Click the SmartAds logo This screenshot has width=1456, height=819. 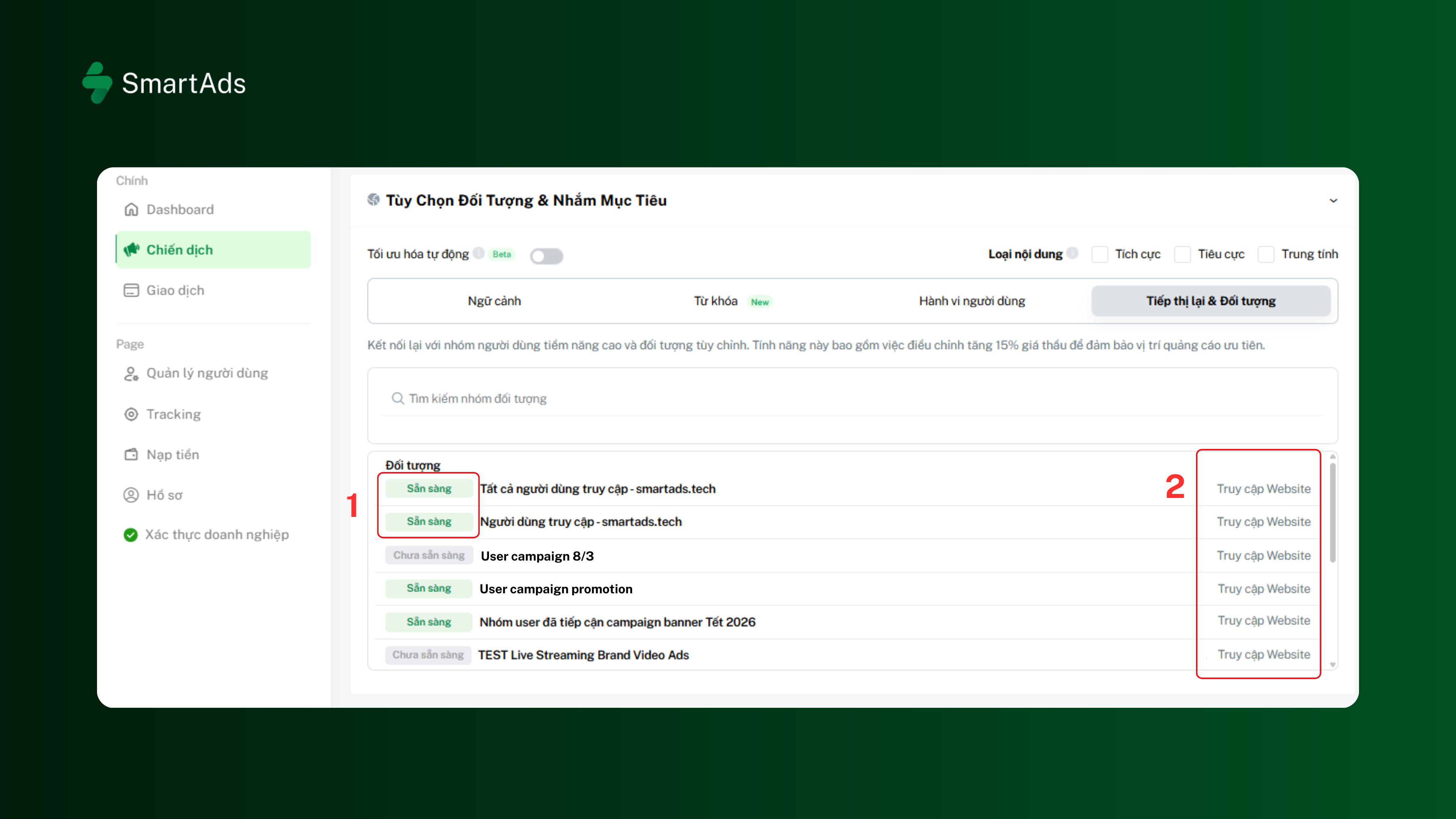click(x=164, y=83)
